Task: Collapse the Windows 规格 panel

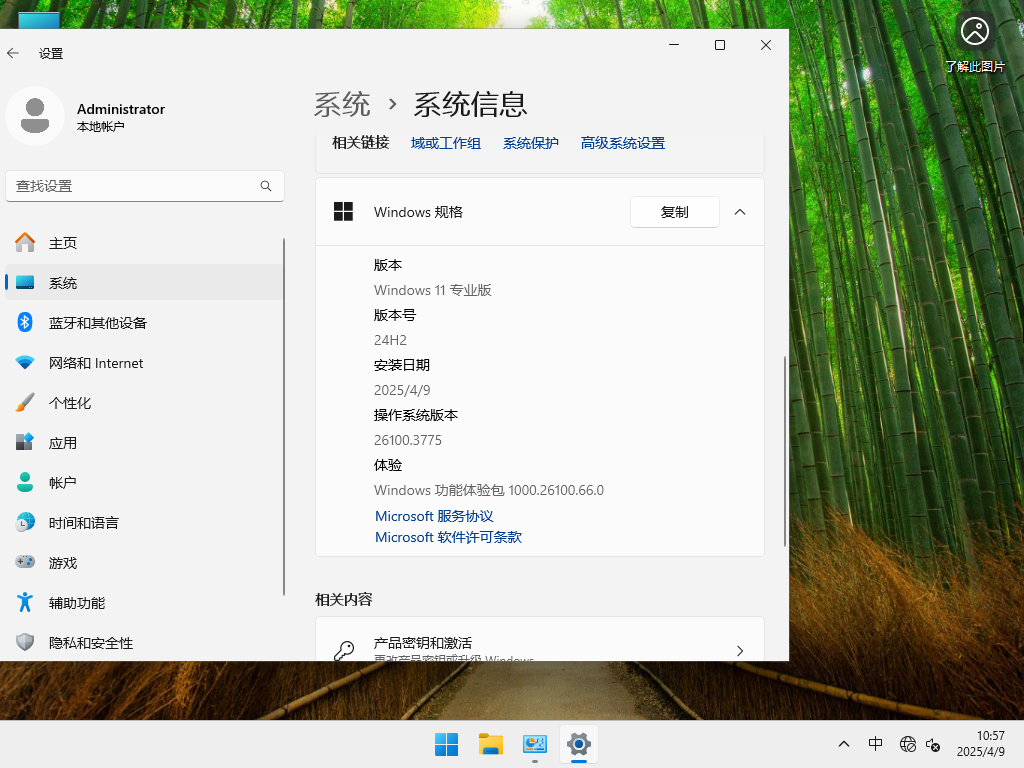Action: tap(740, 212)
